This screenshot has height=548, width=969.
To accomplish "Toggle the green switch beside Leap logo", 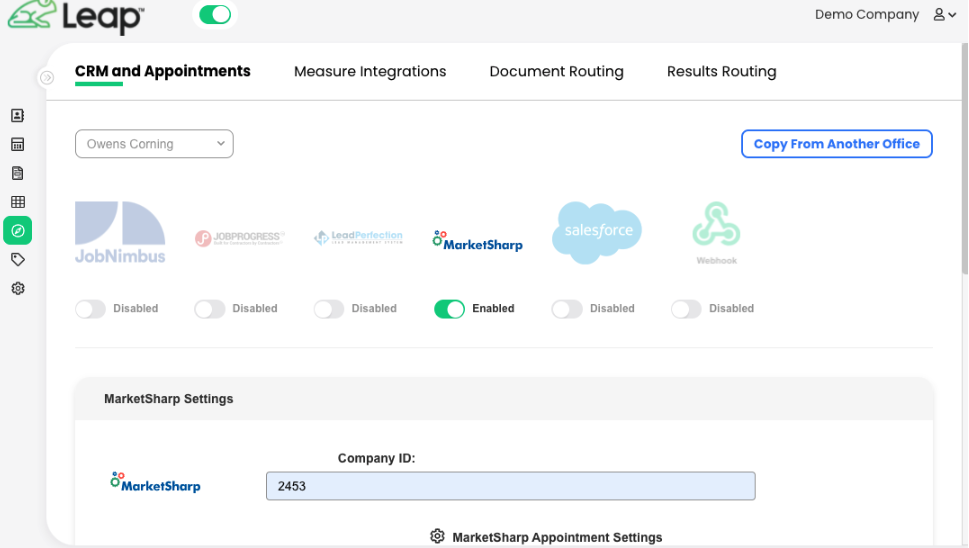I will click(215, 14).
